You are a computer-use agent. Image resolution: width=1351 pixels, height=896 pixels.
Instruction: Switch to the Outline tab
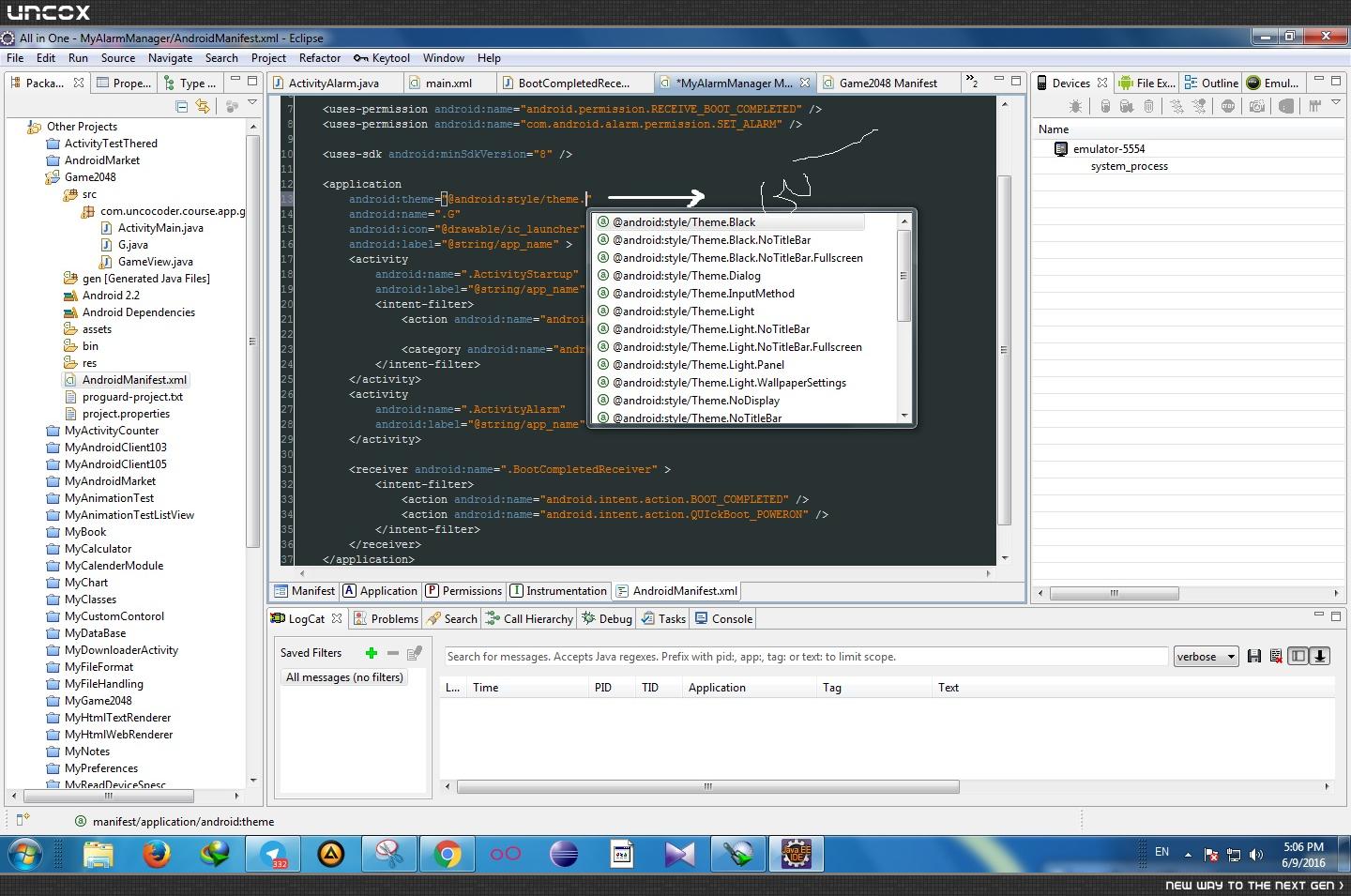(x=1211, y=83)
